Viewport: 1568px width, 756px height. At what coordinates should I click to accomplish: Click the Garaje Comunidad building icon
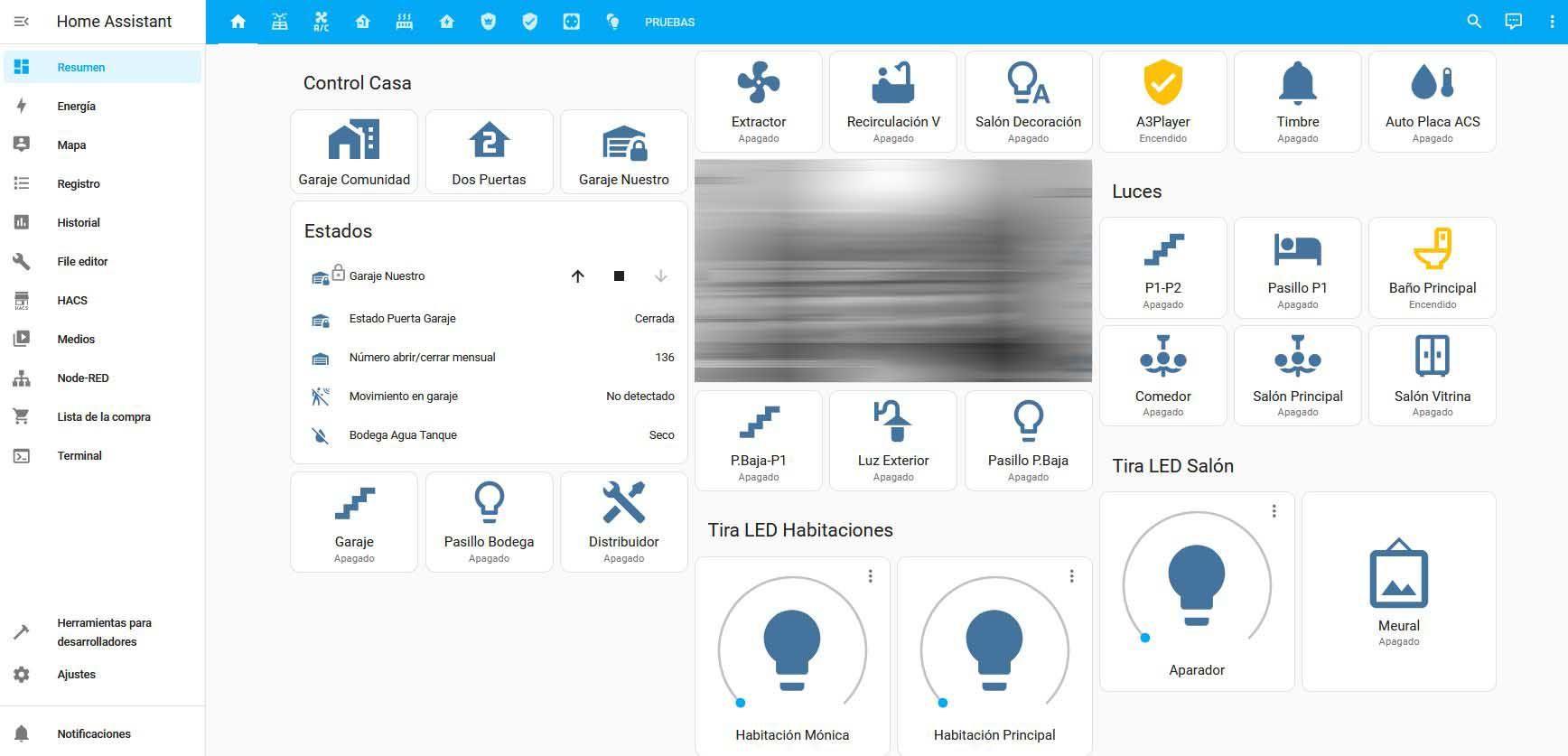(x=354, y=142)
